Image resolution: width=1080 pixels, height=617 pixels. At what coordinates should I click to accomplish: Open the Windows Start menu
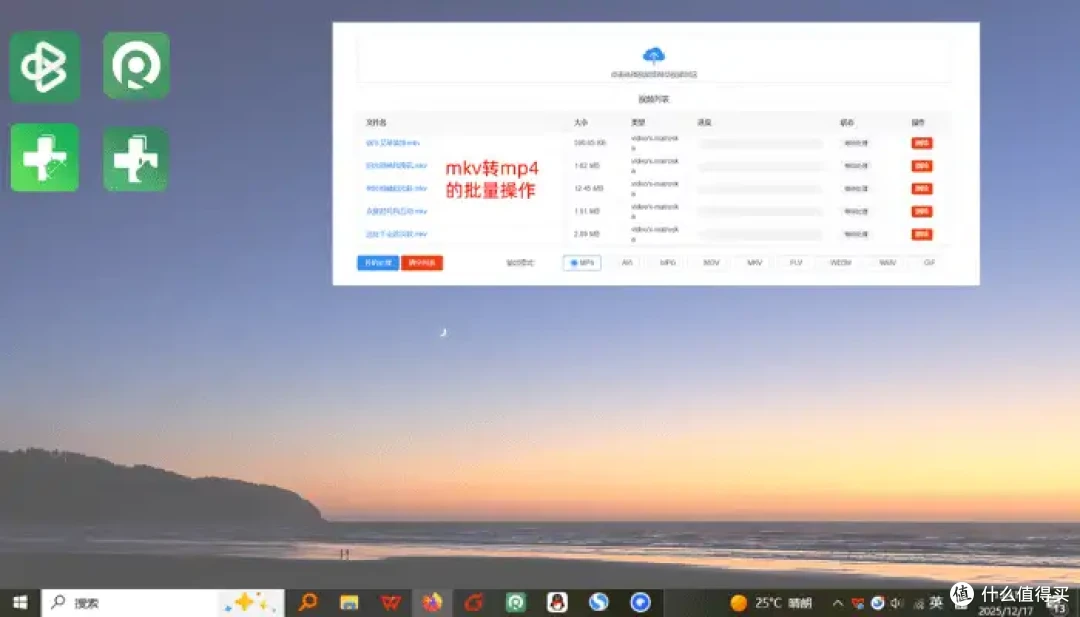(x=20, y=603)
